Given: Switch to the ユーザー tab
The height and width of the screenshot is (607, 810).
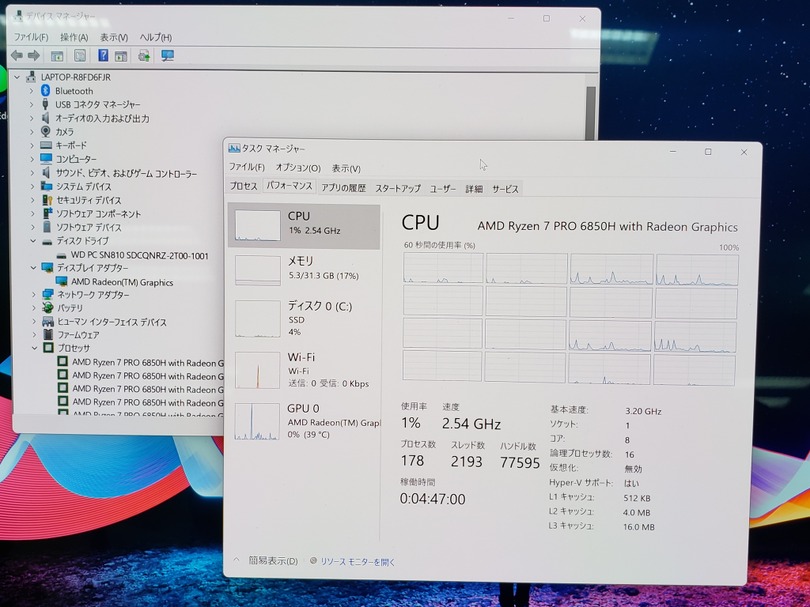Looking at the screenshot, I should (x=443, y=189).
